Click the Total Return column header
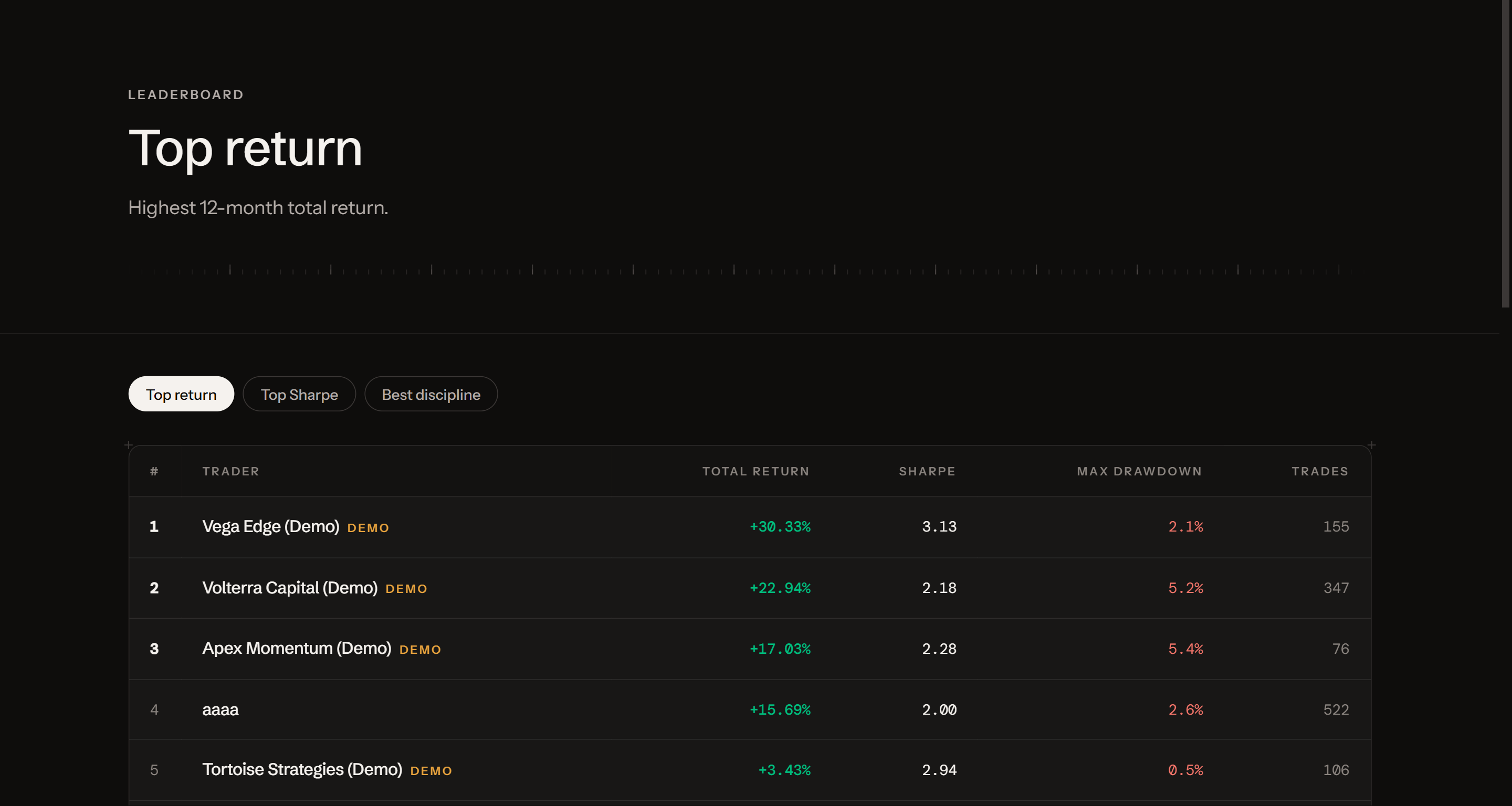Image resolution: width=1512 pixels, height=806 pixels. pyautogui.click(x=755, y=471)
